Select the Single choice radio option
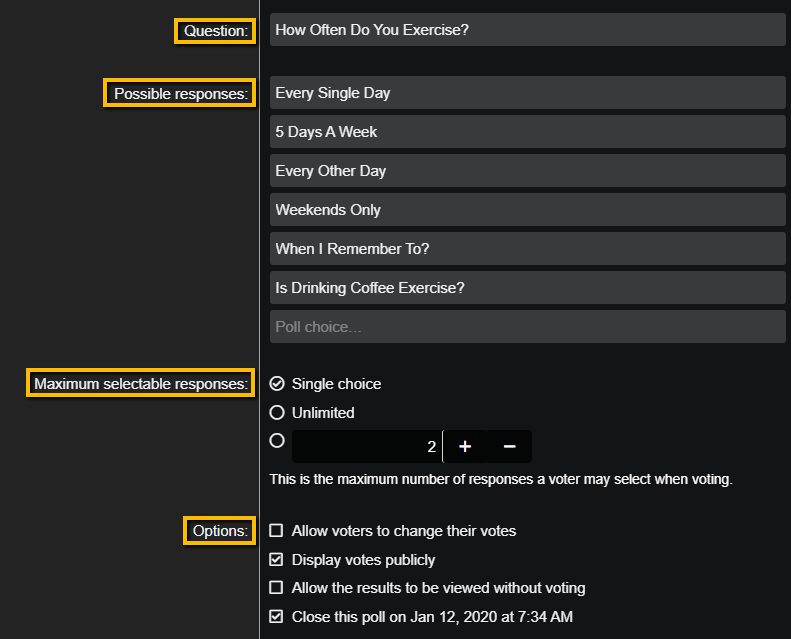791x639 pixels. (277, 384)
